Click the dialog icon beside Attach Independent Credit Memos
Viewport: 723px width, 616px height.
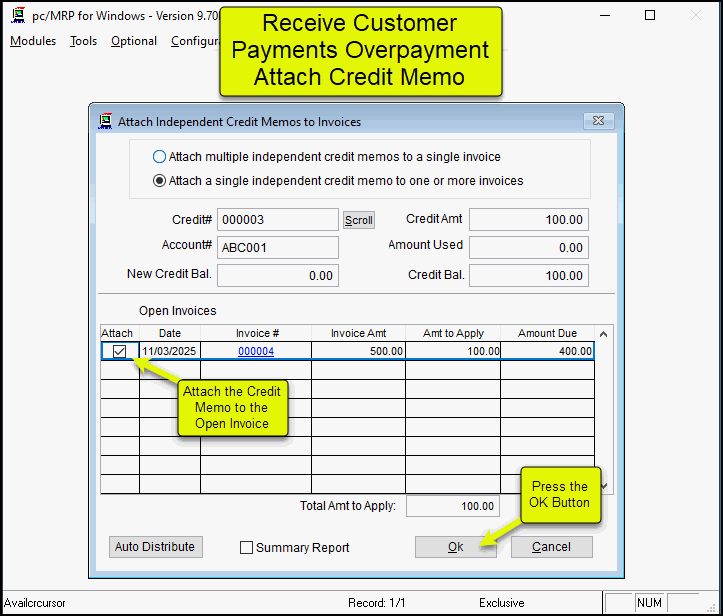click(105, 121)
